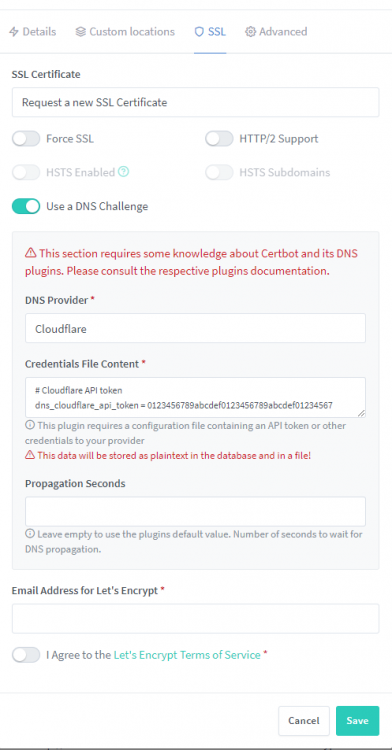
Task: Click the HSTS Enabled help question icon
Action: [123, 172]
